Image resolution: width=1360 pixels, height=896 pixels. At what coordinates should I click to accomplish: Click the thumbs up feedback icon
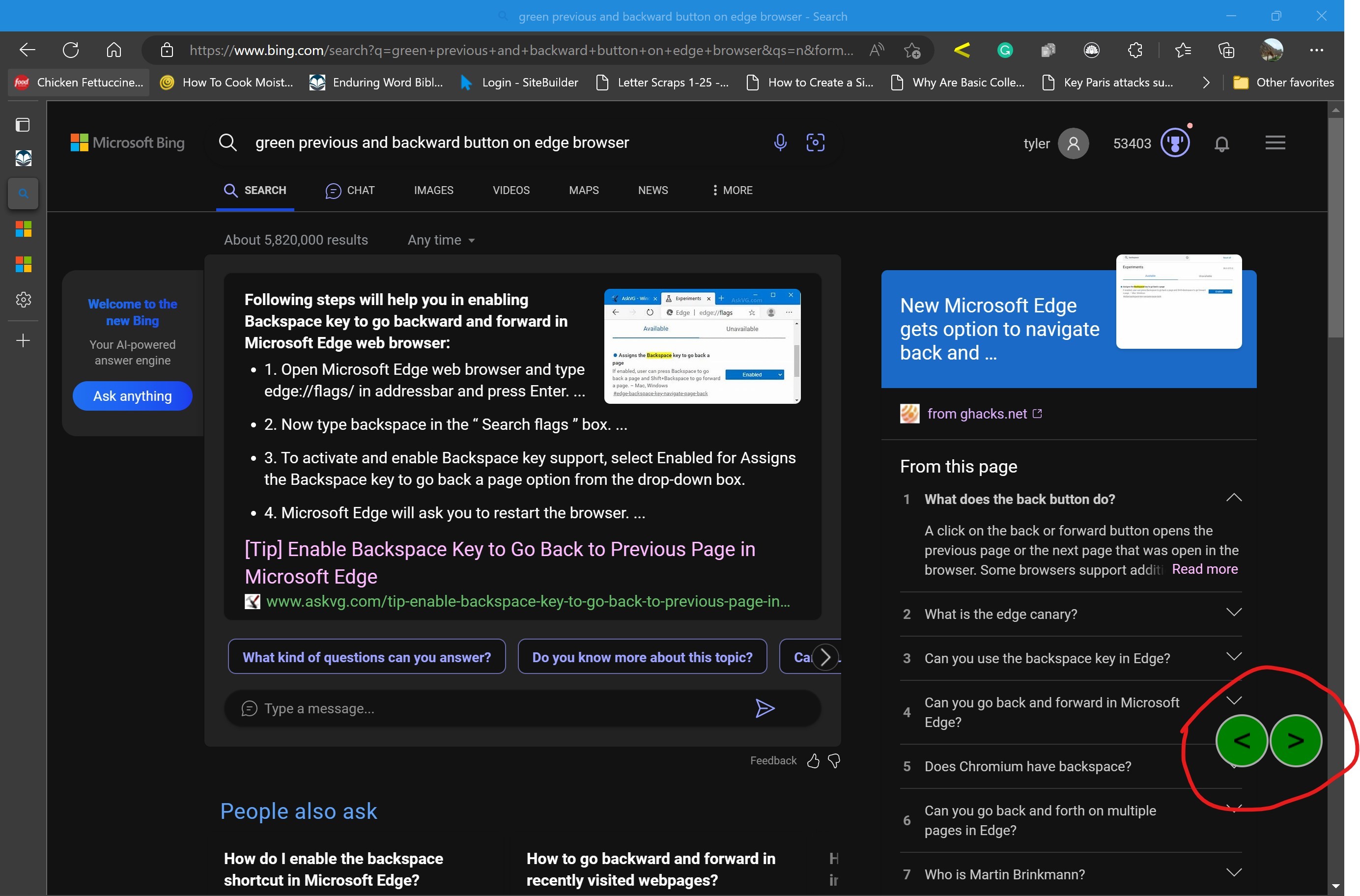pos(813,760)
